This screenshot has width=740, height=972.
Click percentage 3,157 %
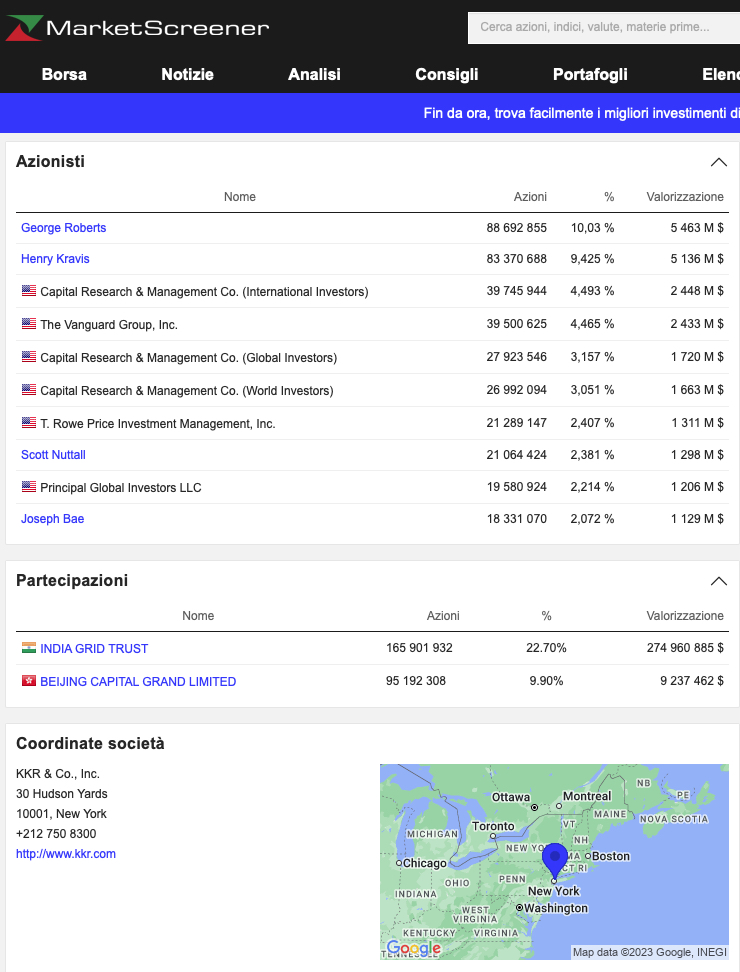(592, 356)
